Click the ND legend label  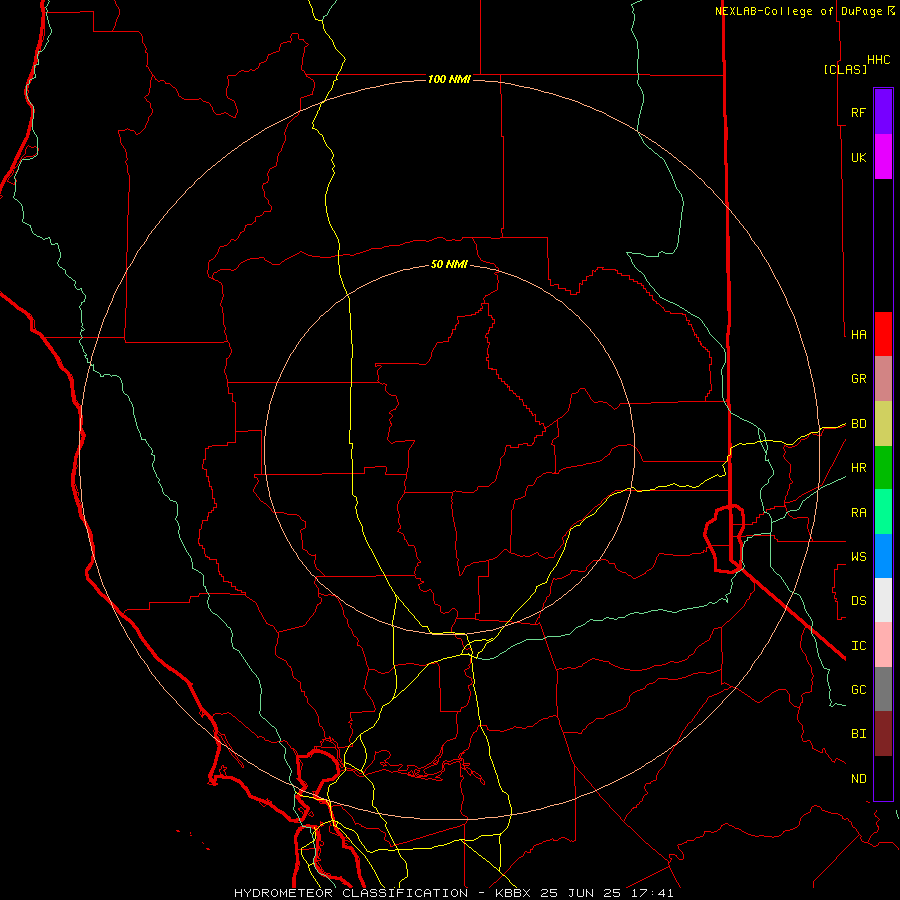coord(858,779)
